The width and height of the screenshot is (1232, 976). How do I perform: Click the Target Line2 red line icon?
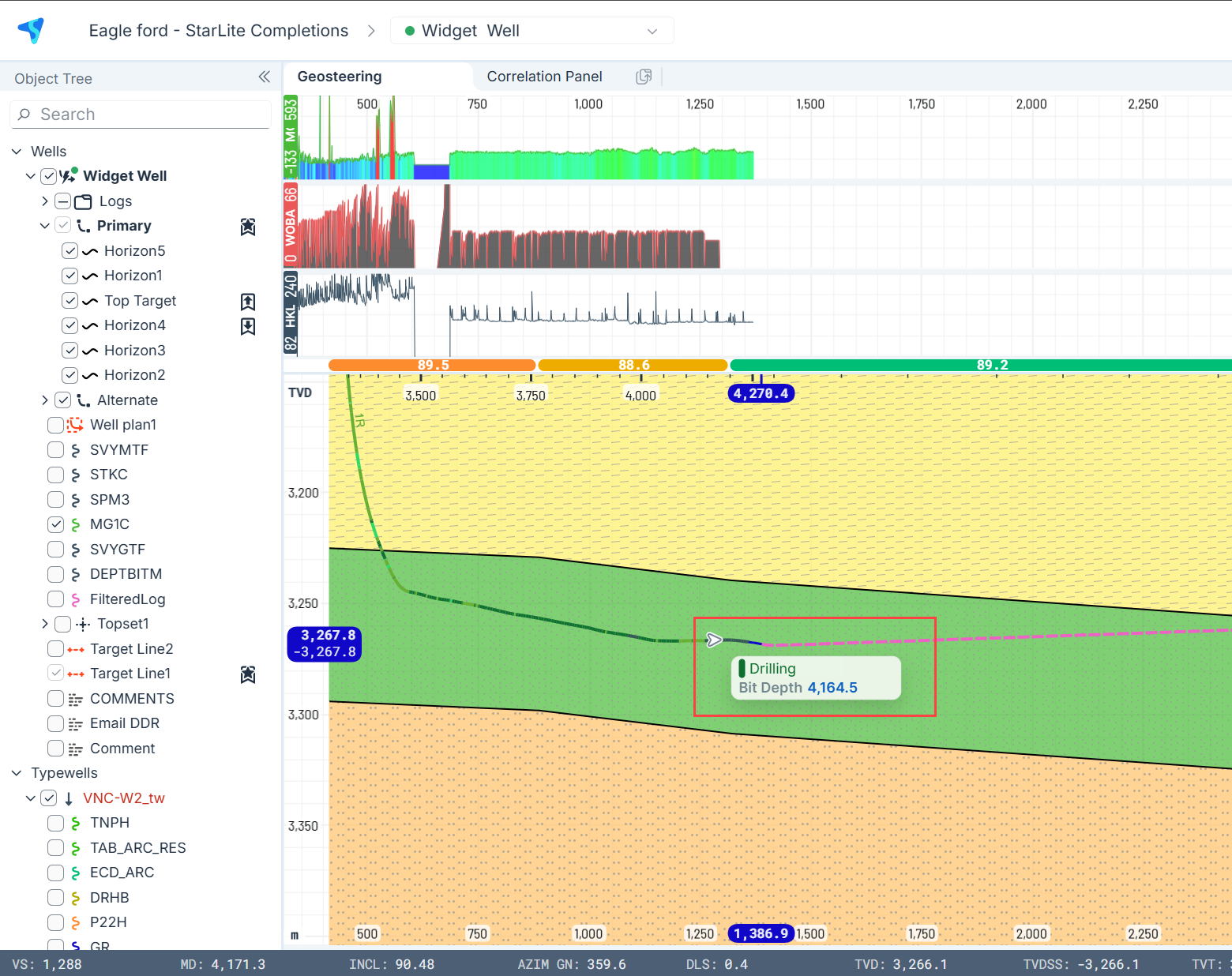pyautogui.click(x=76, y=649)
